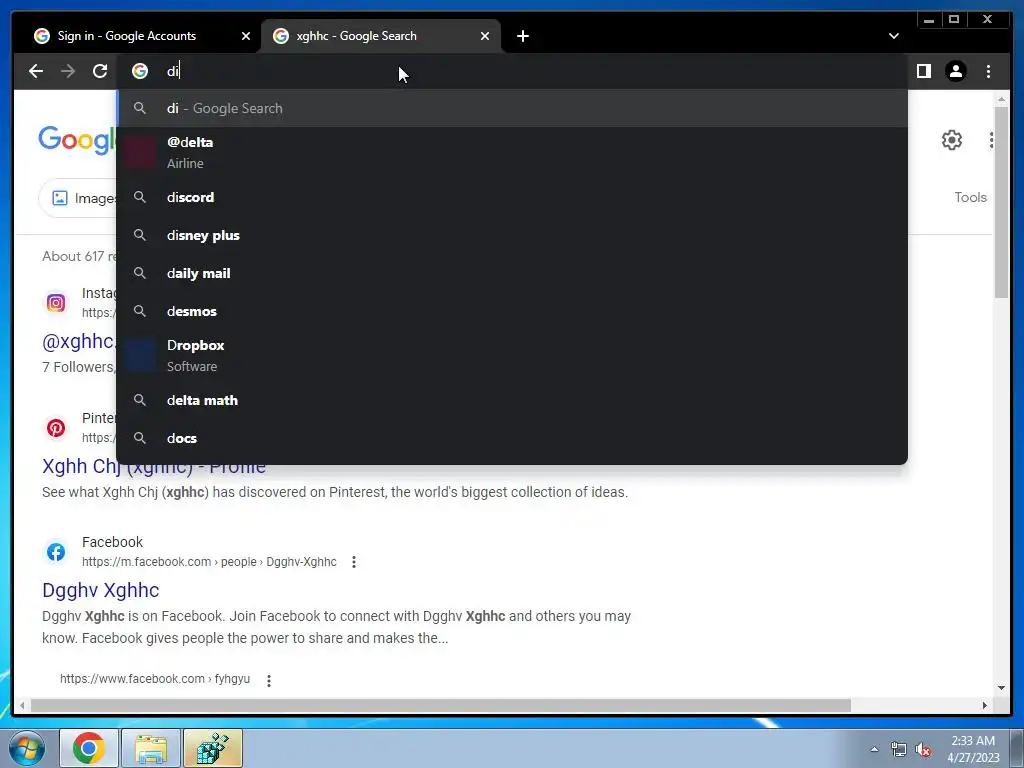The image size is (1024, 768).
Task: Open Chrome's three-dot menu
Action: pyautogui.click(x=988, y=71)
